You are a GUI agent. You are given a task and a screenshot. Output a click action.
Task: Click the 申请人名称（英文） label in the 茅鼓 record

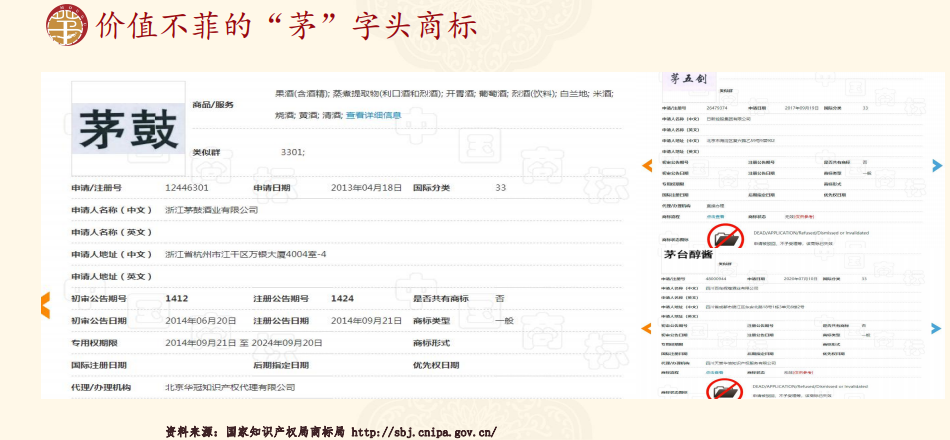point(111,232)
